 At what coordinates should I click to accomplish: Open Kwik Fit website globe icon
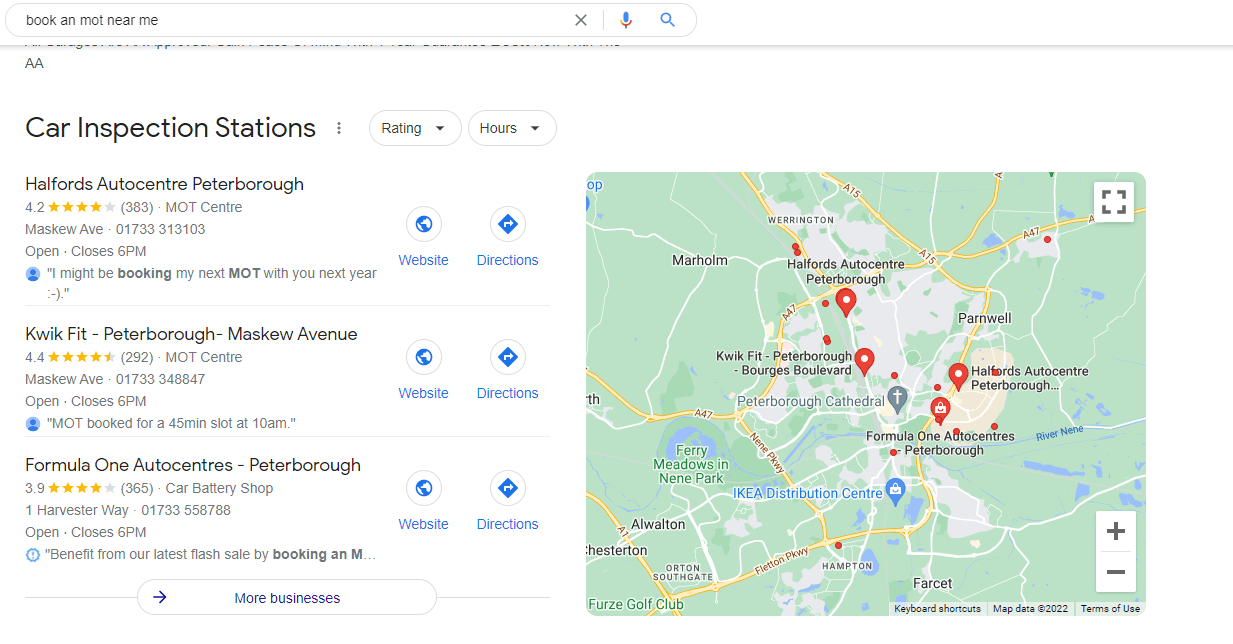point(423,357)
